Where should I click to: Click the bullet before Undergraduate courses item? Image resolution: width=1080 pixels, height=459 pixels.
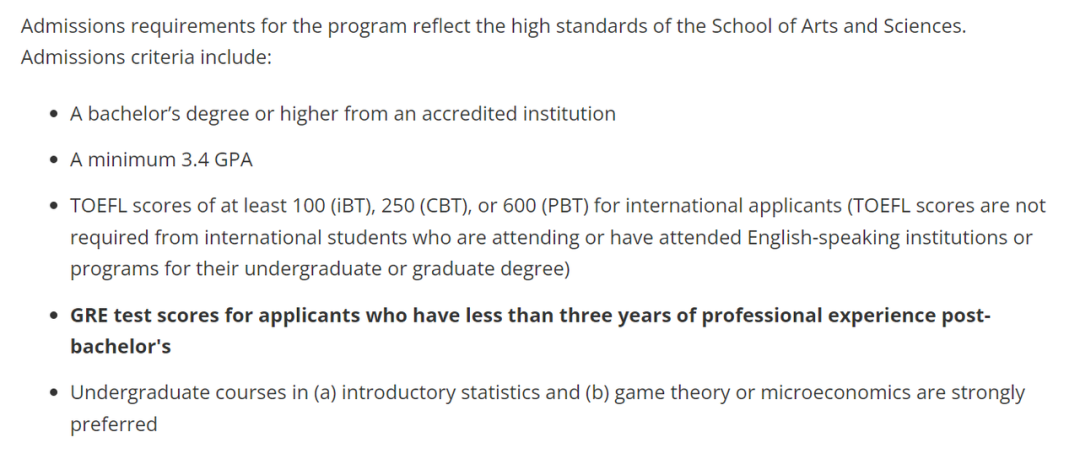click(54, 394)
